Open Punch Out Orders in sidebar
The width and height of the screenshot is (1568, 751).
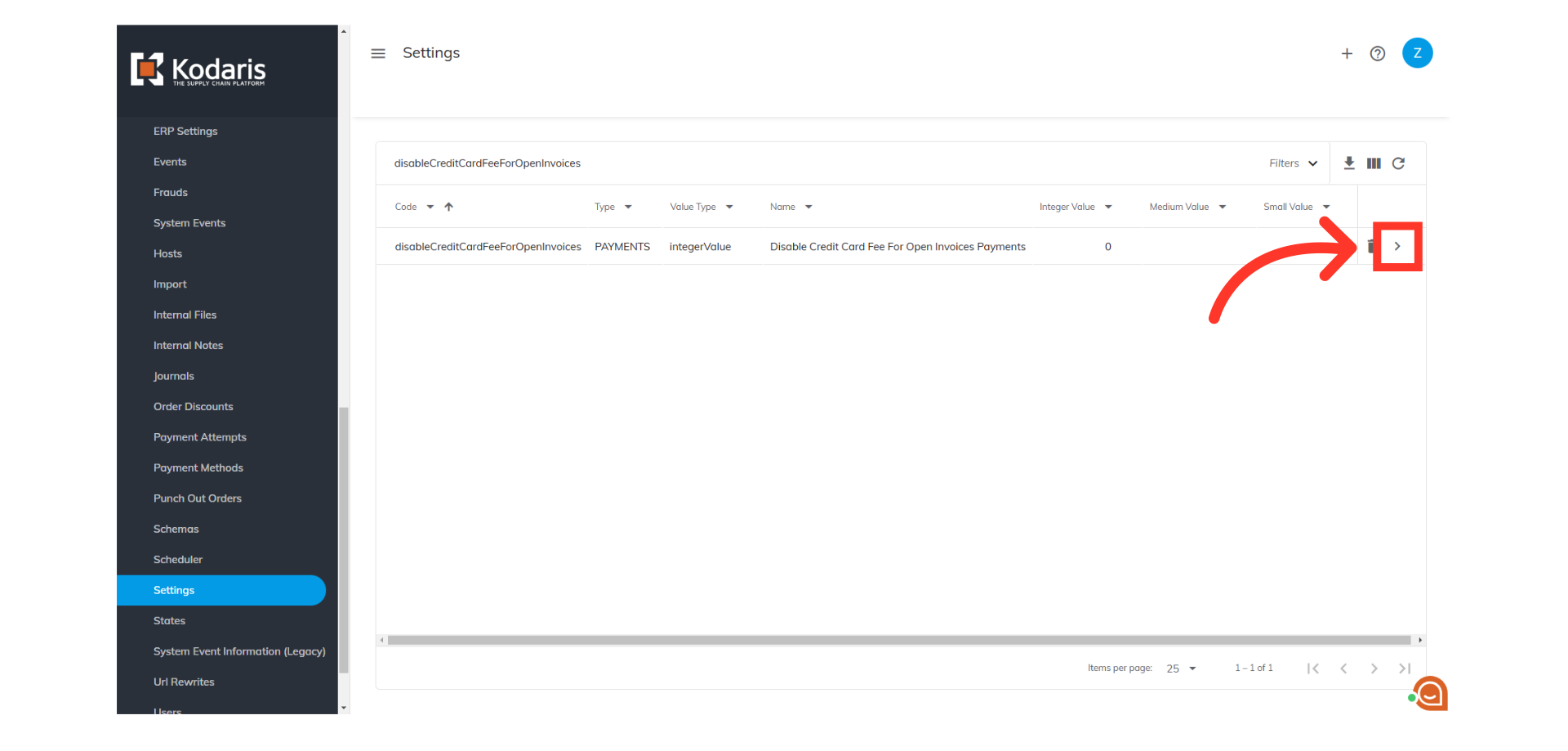[x=198, y=498]
